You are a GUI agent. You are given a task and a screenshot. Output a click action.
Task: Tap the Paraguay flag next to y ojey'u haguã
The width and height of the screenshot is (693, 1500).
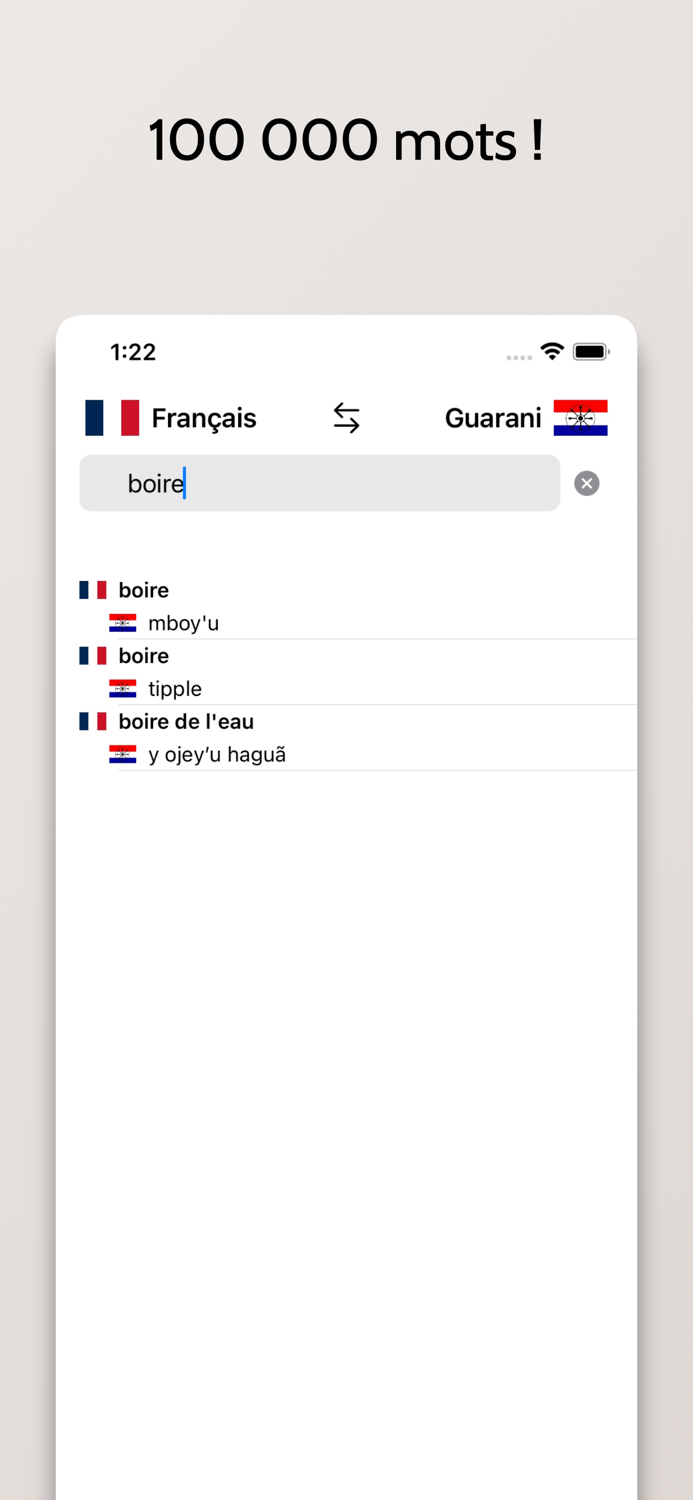(x=122, y=754)
